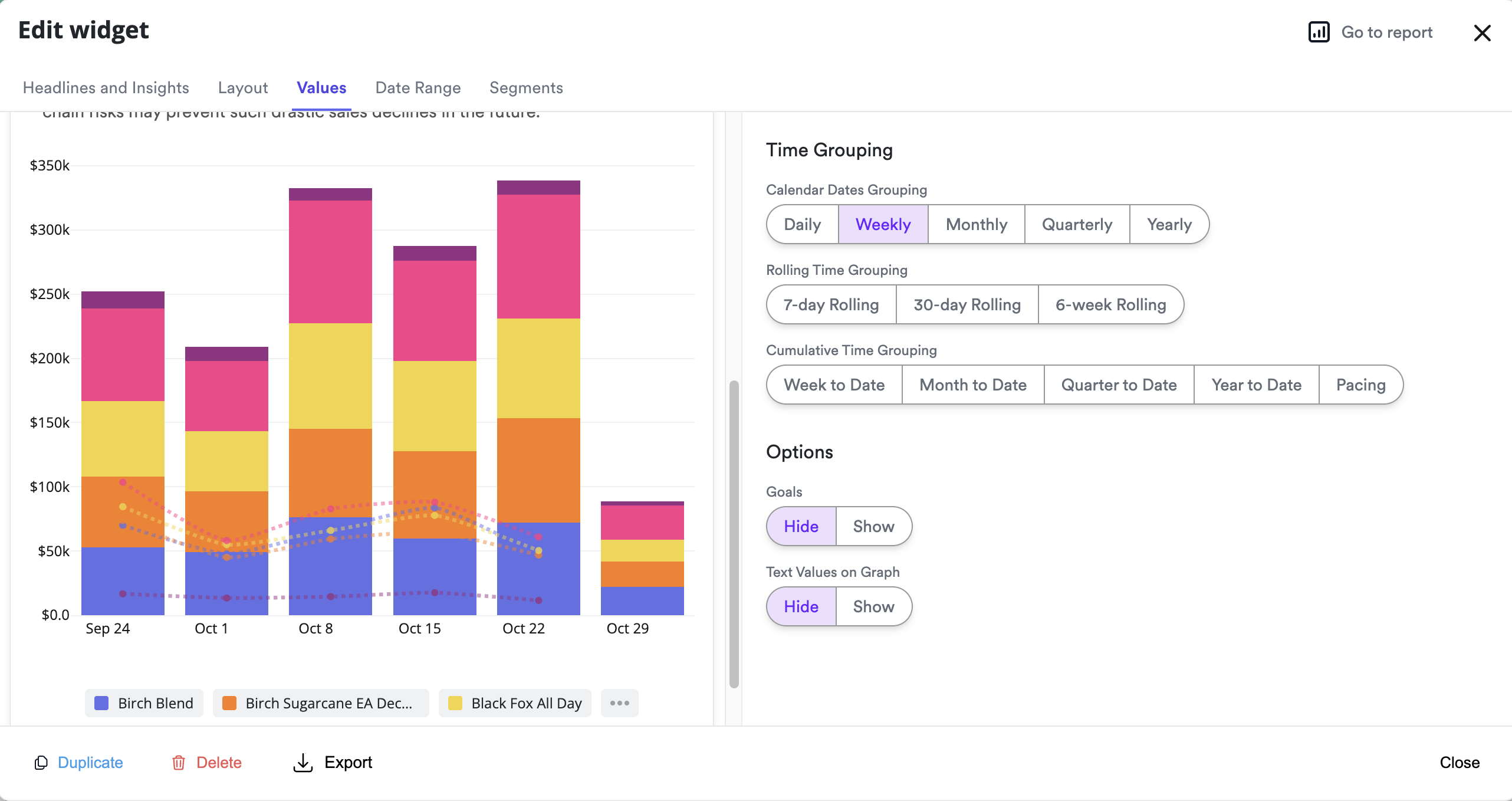The image size is (1512, 801).
Task: Click the Go to report chart icon
Action: pos(1319,32)
